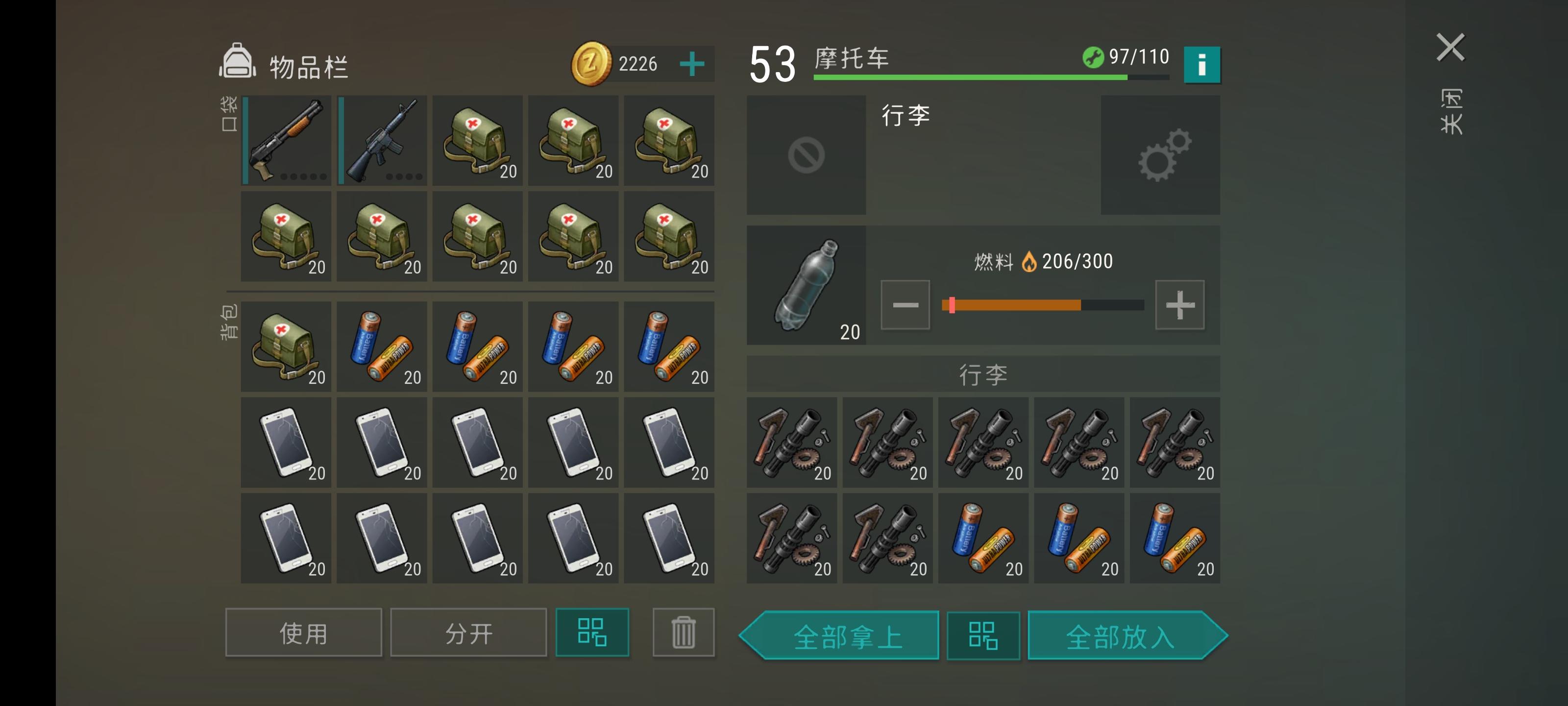Select the assault rifle in the pocket slot
This screenshot has width=1568, height=706.
tap(382, 140)
